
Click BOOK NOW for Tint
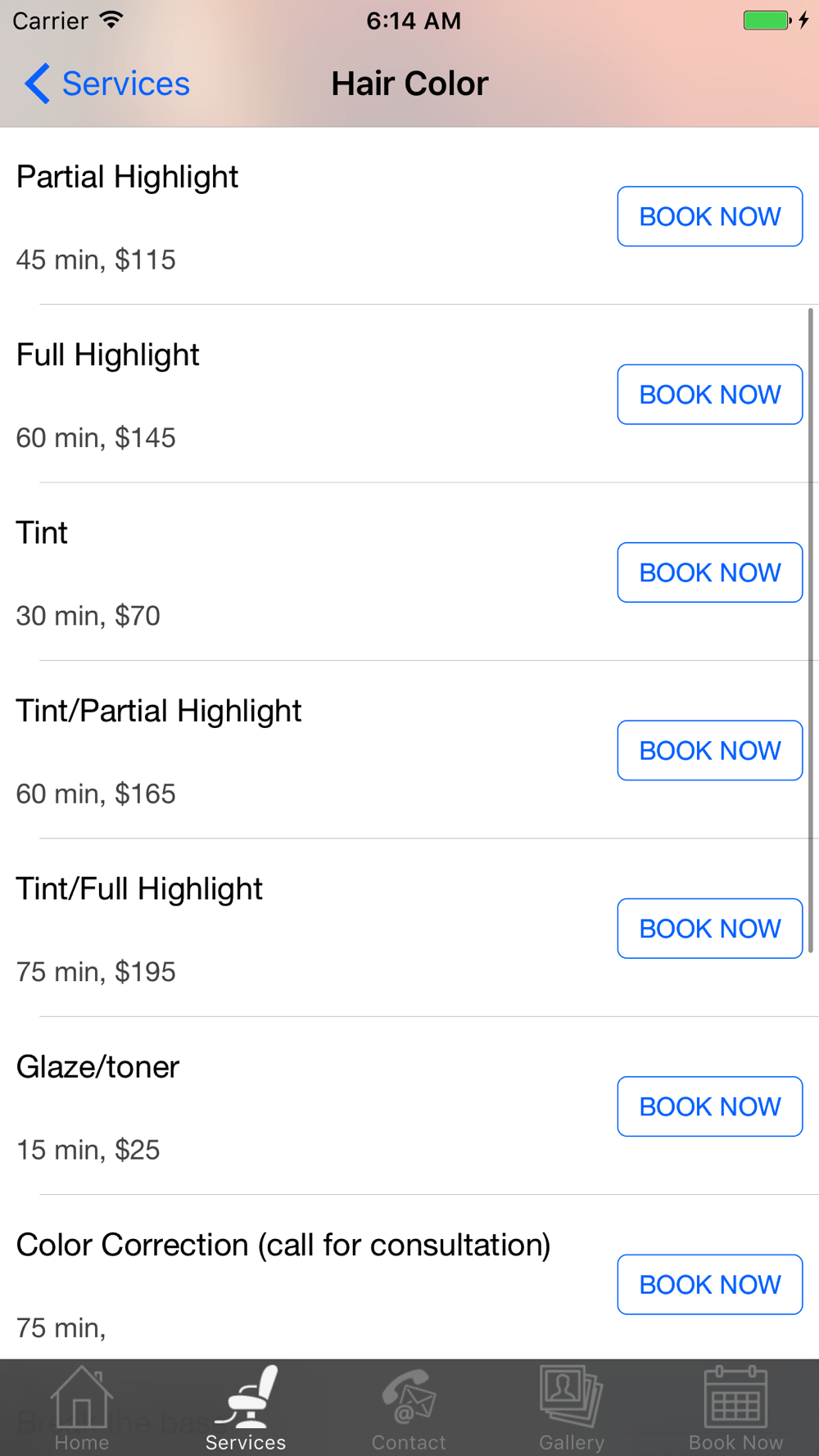pos(710,572)
